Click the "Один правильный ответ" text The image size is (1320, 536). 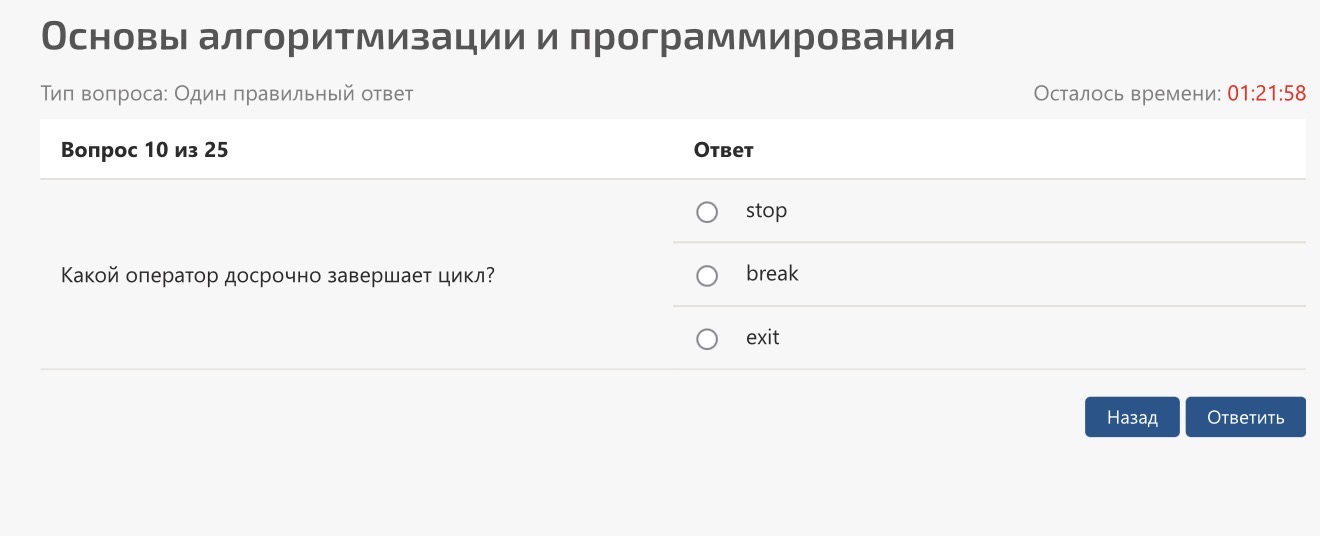[x=294, y=94]
